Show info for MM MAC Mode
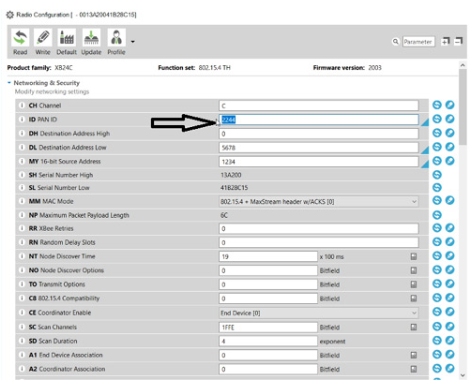Viewport: 474px width, 392px height. pos(22,201)
